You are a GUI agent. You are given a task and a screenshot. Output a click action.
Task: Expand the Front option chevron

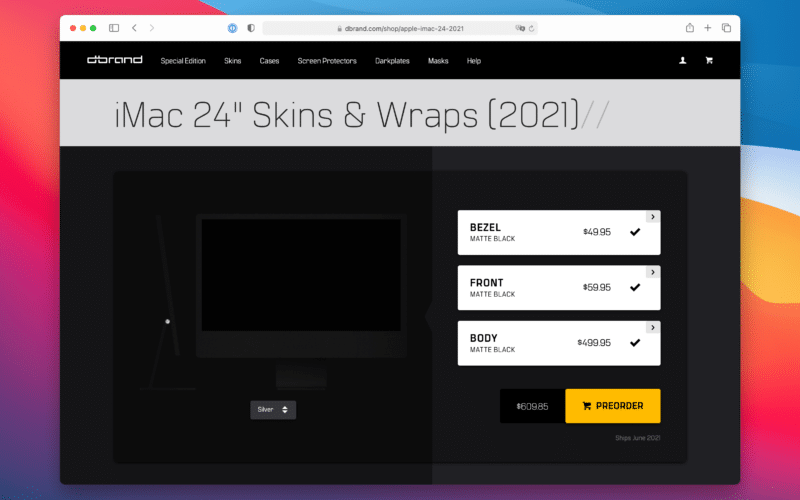pyautogui.click(x=653, y=272)
